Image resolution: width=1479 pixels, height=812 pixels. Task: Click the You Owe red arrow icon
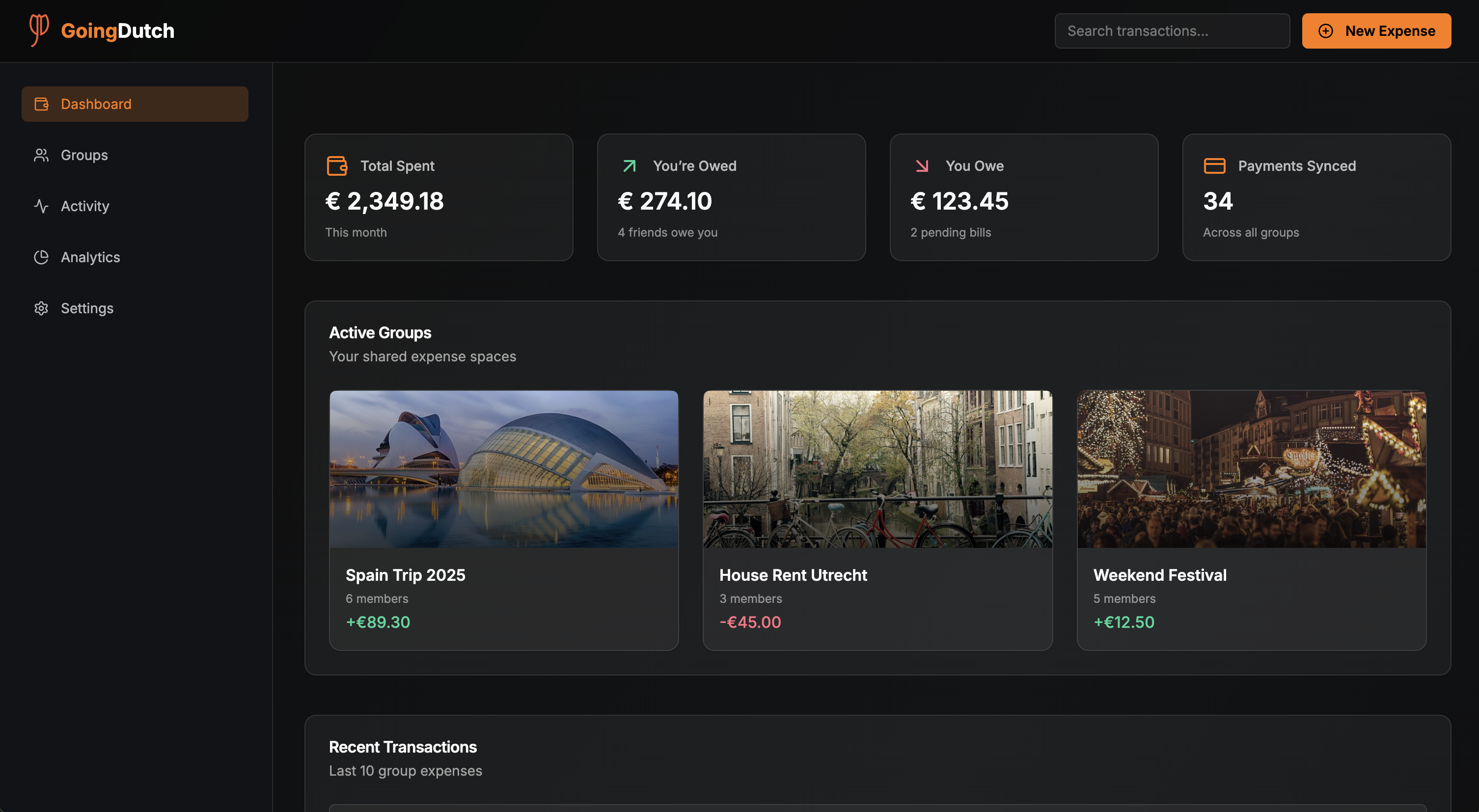(x=922, y=166)
